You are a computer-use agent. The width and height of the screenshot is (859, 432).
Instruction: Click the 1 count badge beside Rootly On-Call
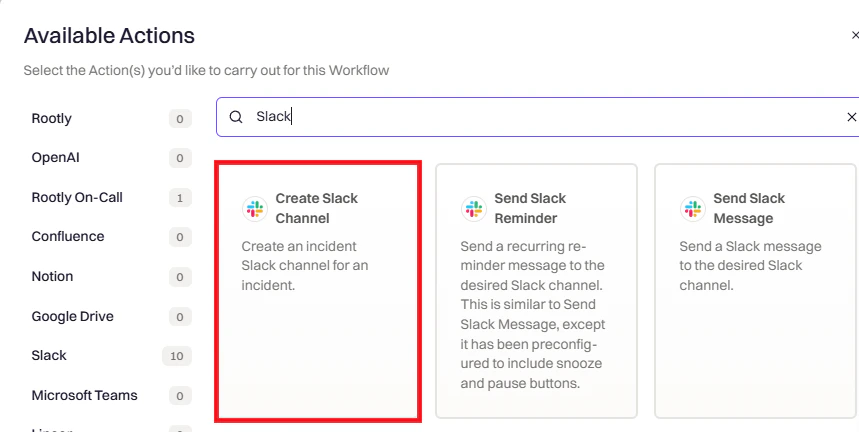pos(180,198)
